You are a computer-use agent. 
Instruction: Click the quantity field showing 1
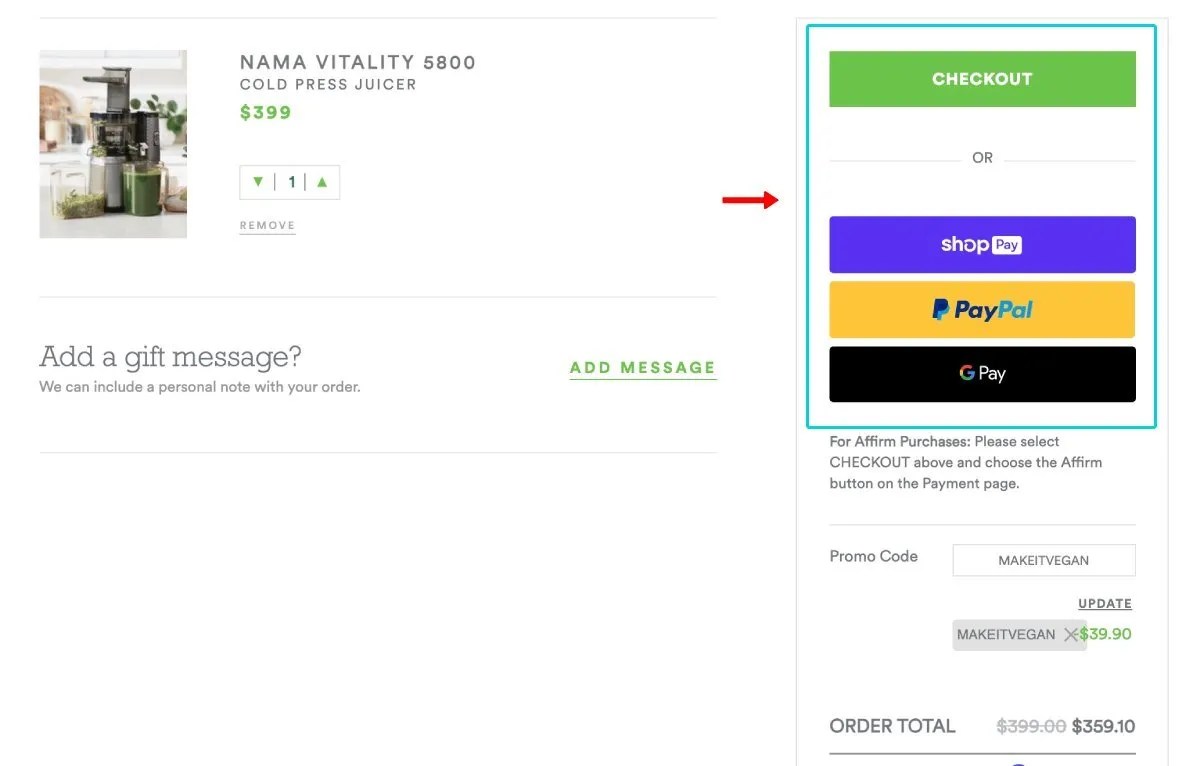point(291,181)
